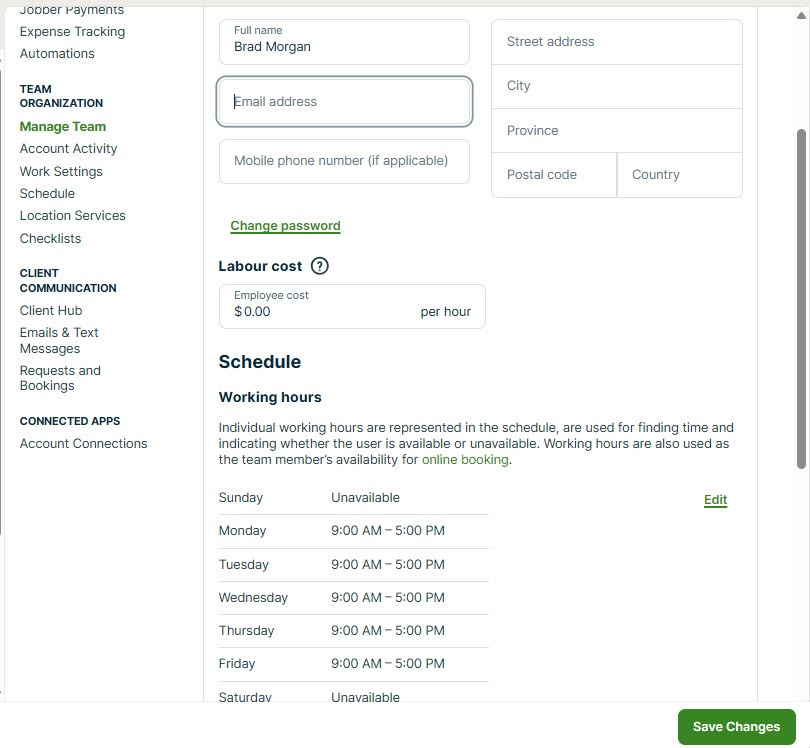Open Account Connections page
This screenshot has height=748, width=810.
point(83,444)
